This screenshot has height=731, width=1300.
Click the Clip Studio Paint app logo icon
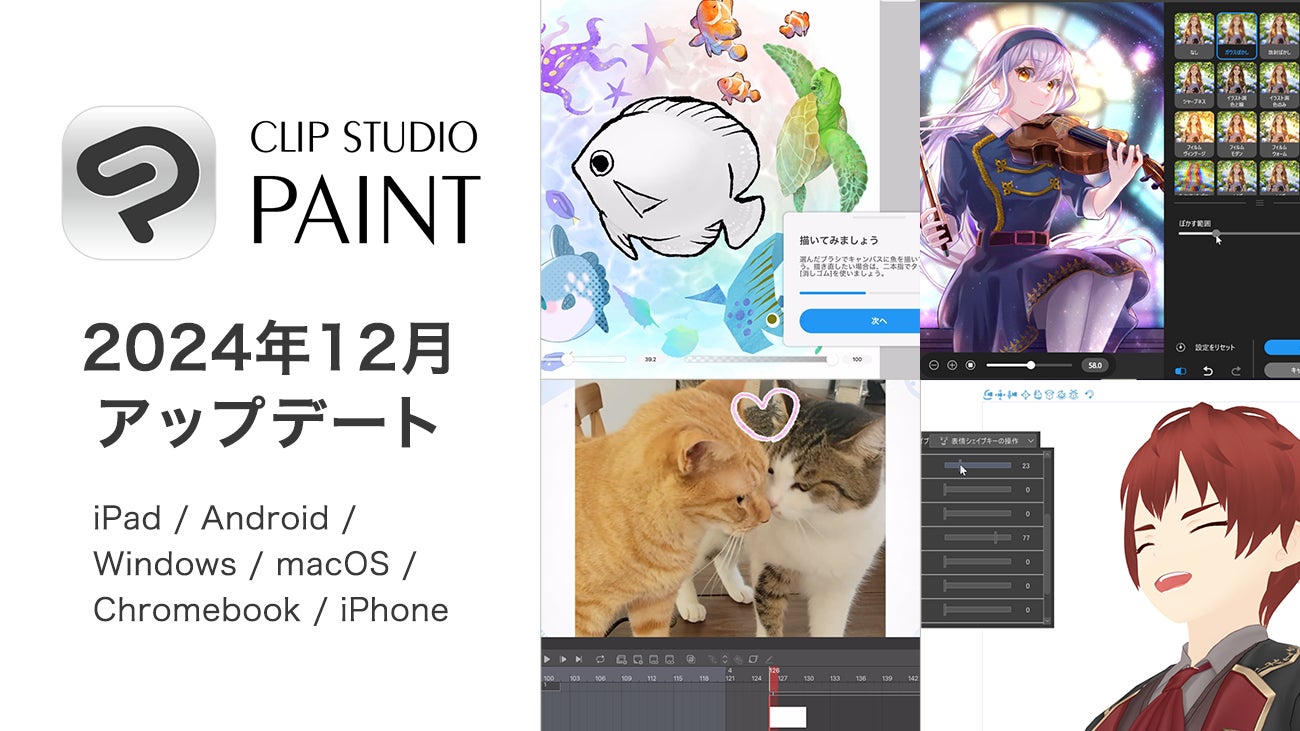point(139,183)
